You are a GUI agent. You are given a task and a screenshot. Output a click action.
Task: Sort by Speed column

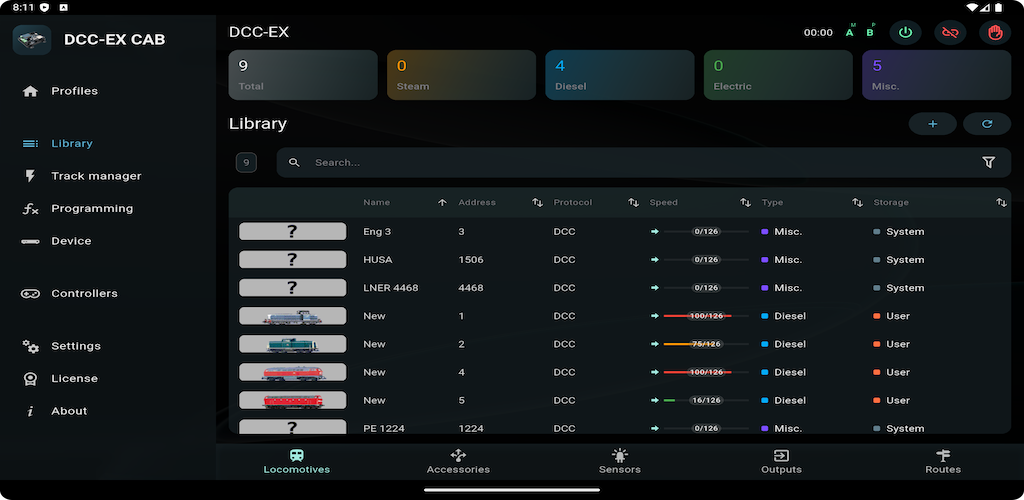point(745,203)
